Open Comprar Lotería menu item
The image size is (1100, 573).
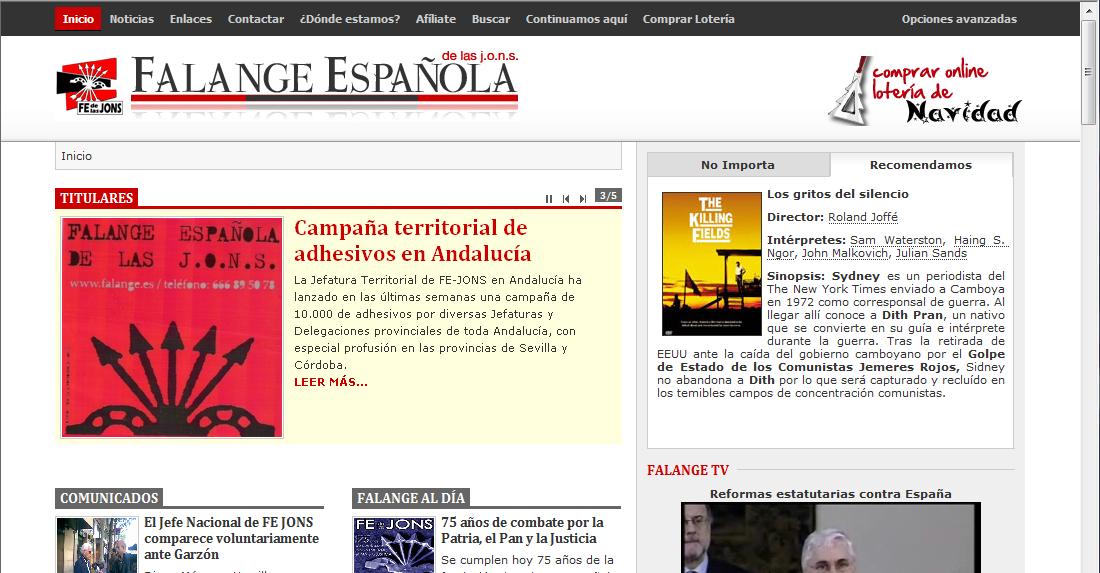pyautogui.click(x=688, y=19)
